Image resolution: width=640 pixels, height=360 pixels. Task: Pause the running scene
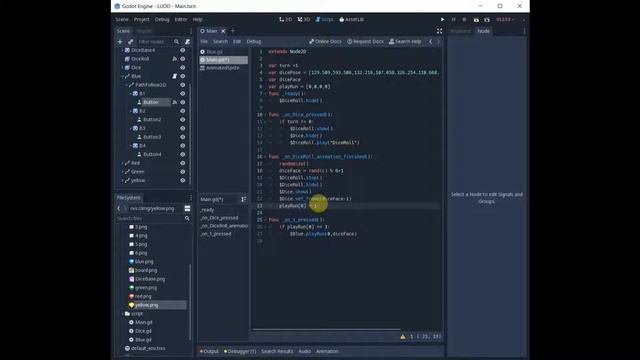point(453,20)
